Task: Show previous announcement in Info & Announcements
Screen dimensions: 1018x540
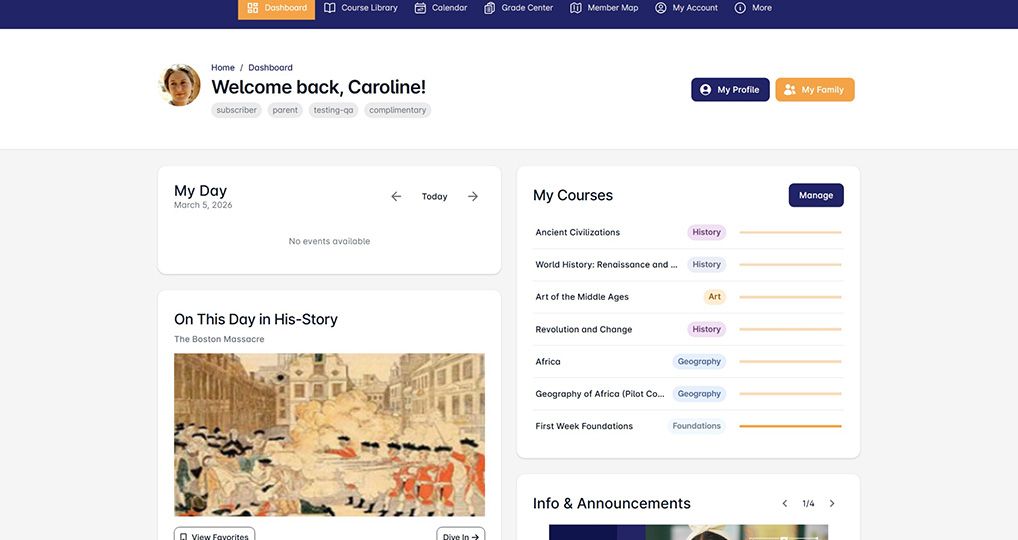Action: 785,504
